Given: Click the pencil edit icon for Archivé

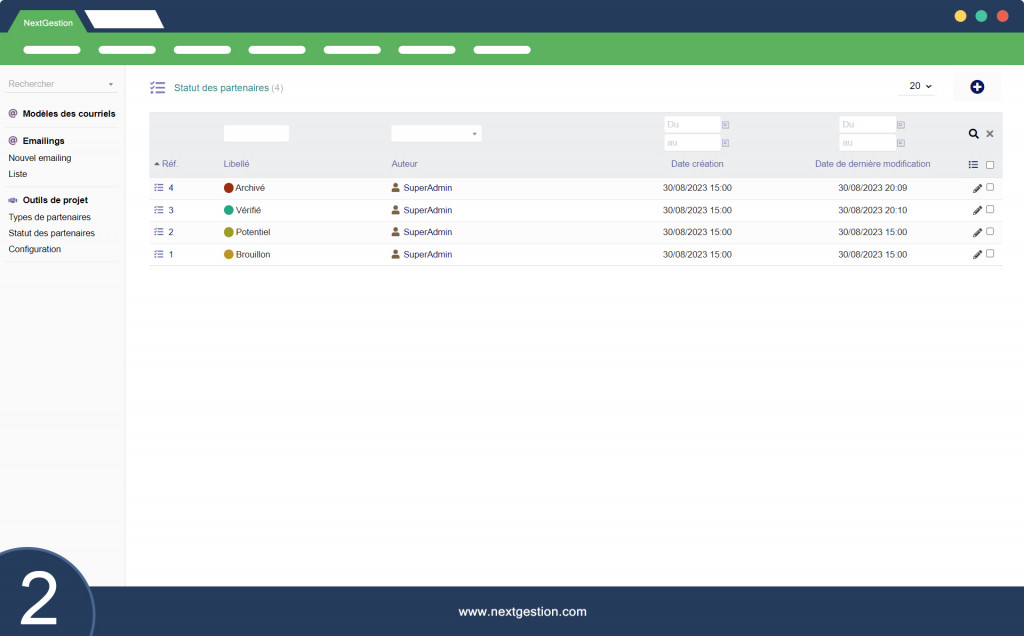Looking at the screenshot, I should [977, 188].
